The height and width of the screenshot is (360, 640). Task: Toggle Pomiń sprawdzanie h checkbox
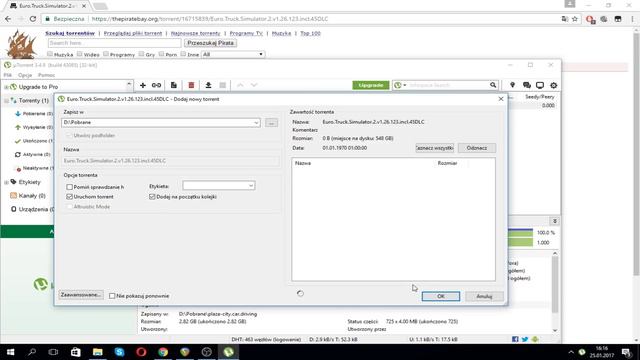coord(69,187)
